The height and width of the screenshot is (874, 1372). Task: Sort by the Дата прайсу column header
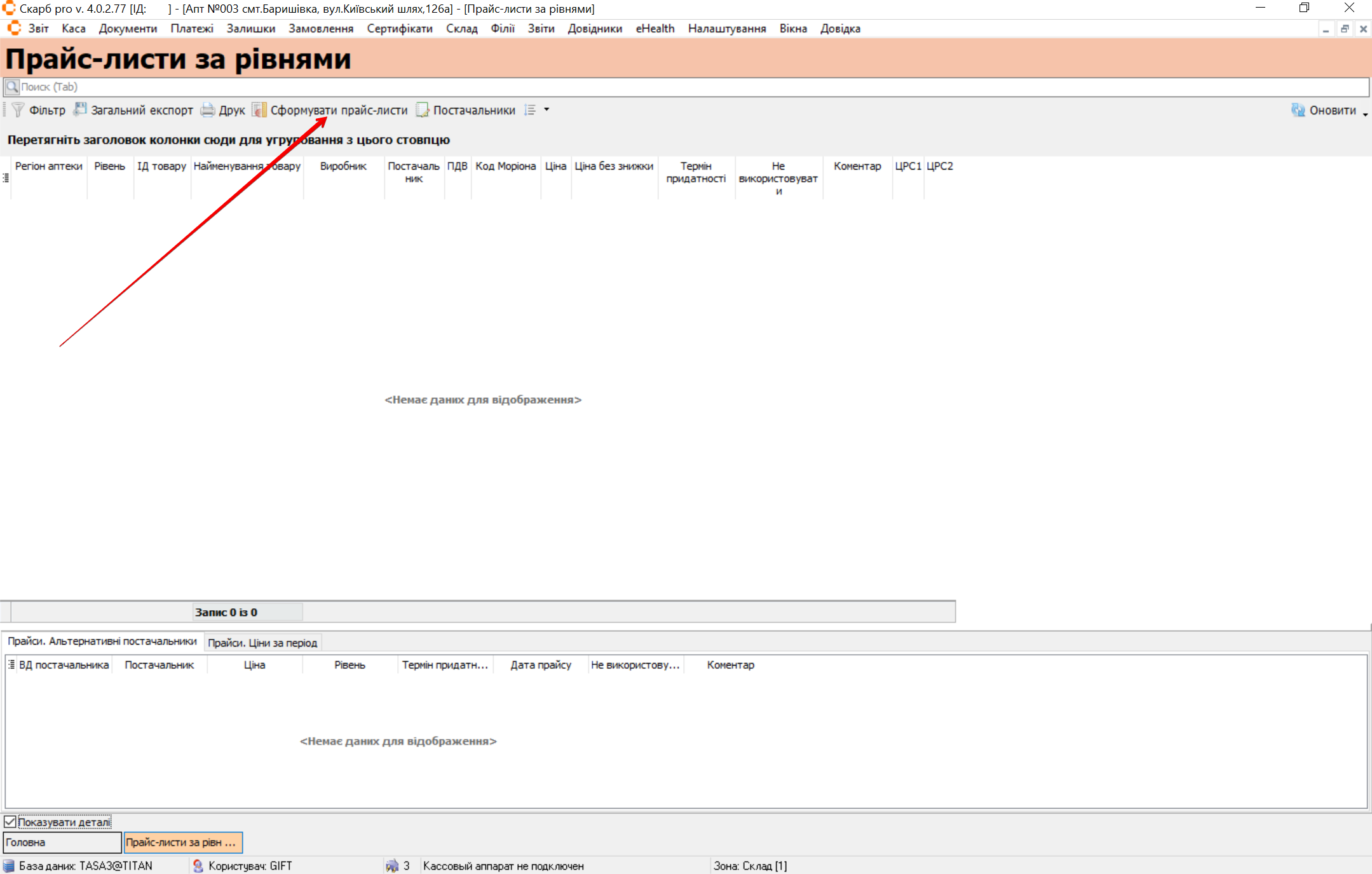point(541,665)
